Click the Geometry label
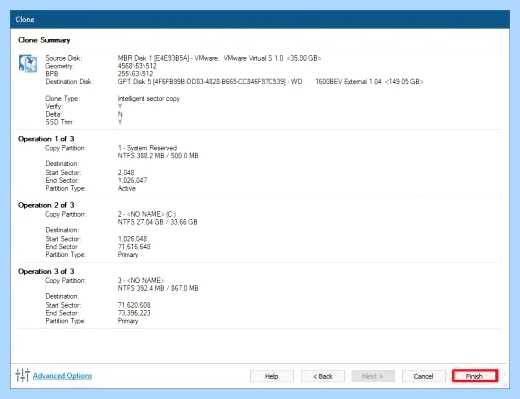Image resolution: width=520 pixels, height=399 pixels. tap(59, 66)
